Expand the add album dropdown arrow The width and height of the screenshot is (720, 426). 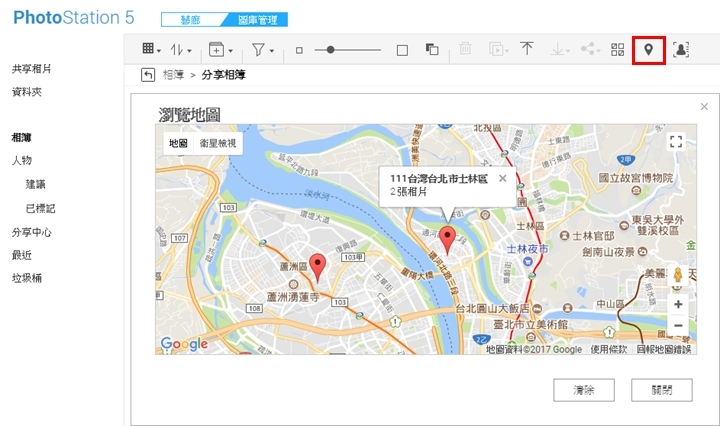tap(231, 51)
